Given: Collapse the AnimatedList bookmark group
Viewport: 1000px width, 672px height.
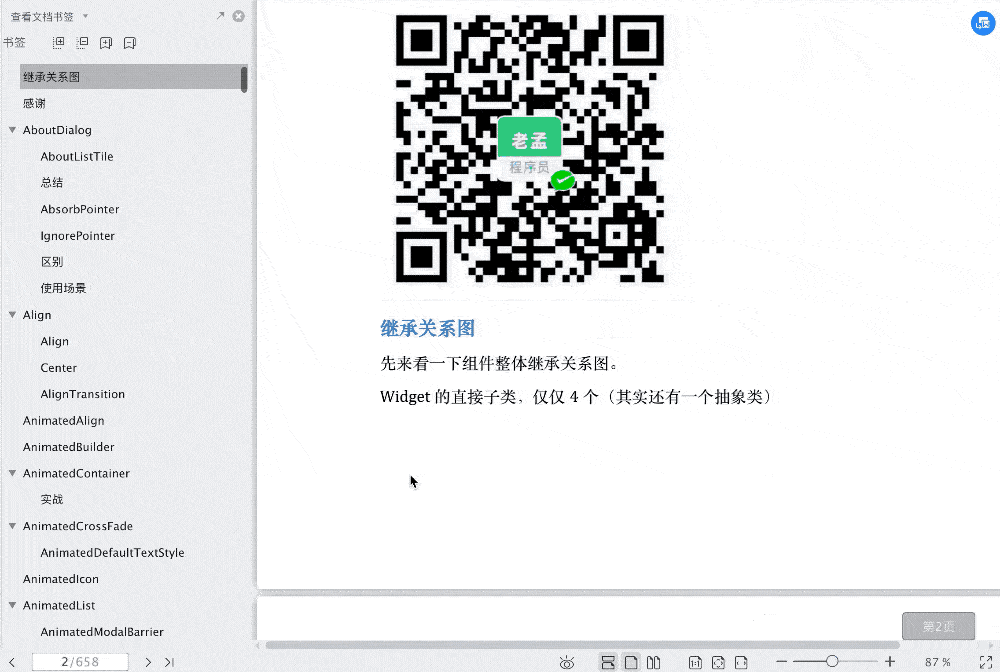Looking at the screenshot, I should click(x=12, y=605).
